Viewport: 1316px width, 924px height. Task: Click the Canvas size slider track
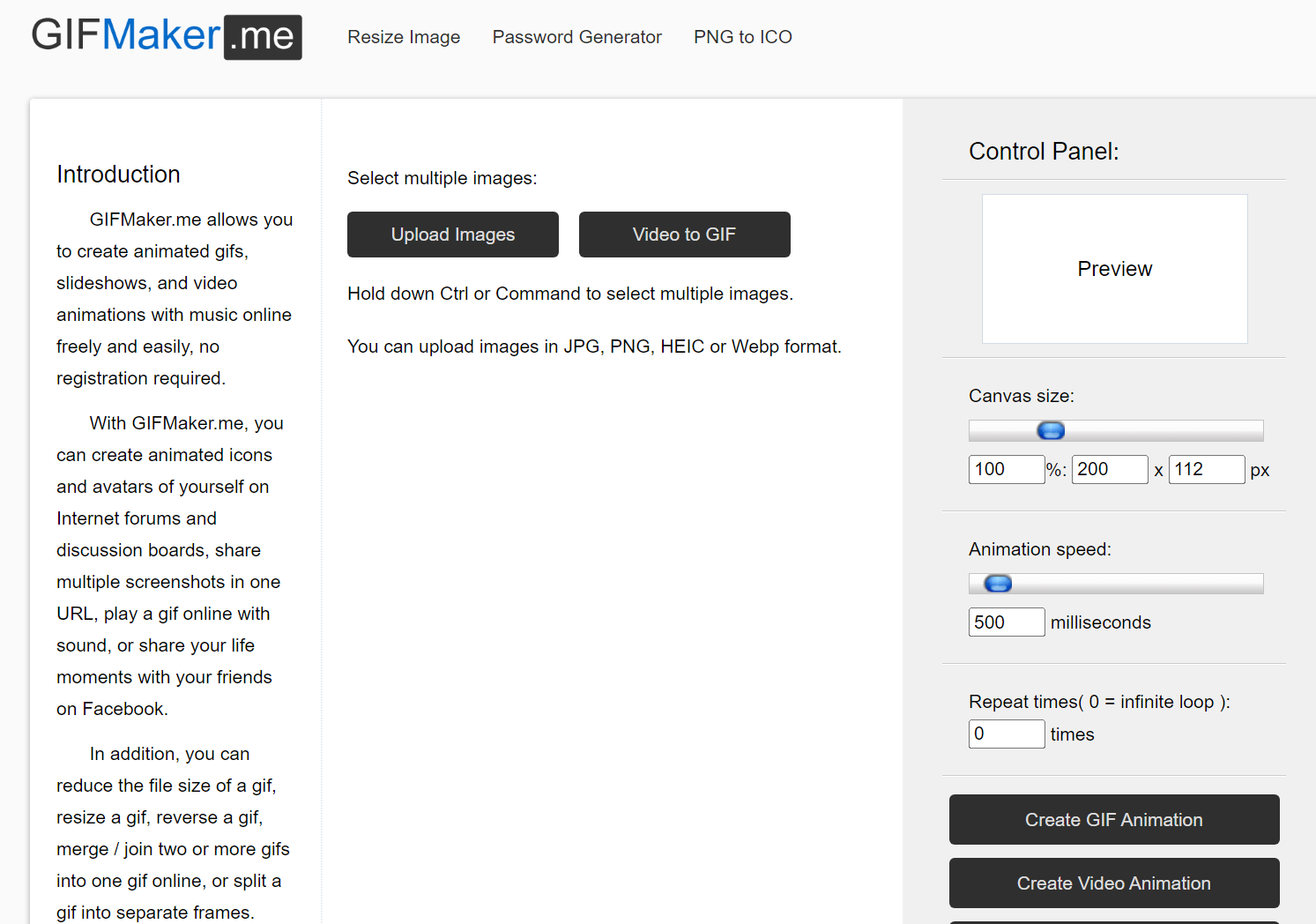pos(1116,430)
